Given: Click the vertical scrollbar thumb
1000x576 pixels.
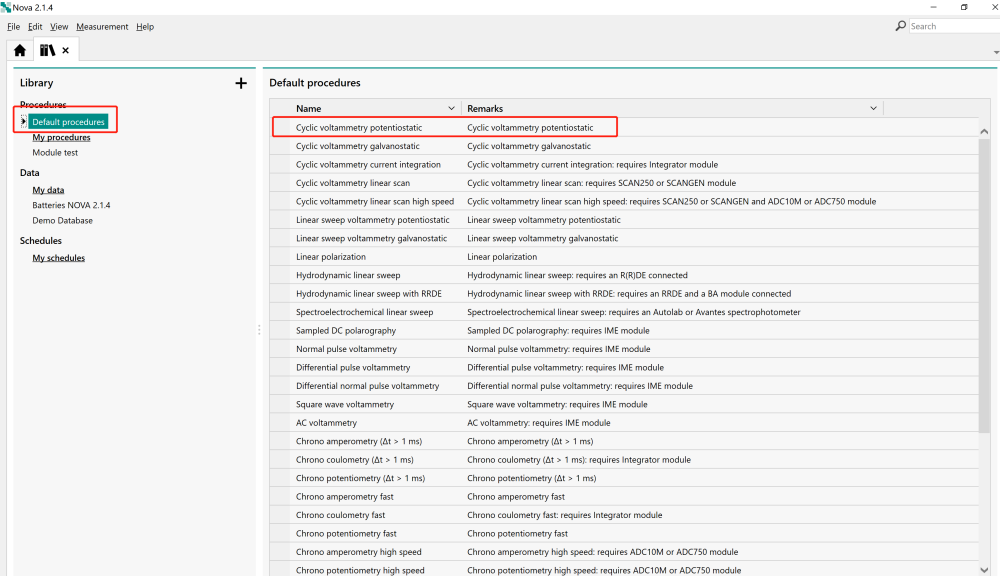Looking at the screenshot, I should (x=984, y=284).
